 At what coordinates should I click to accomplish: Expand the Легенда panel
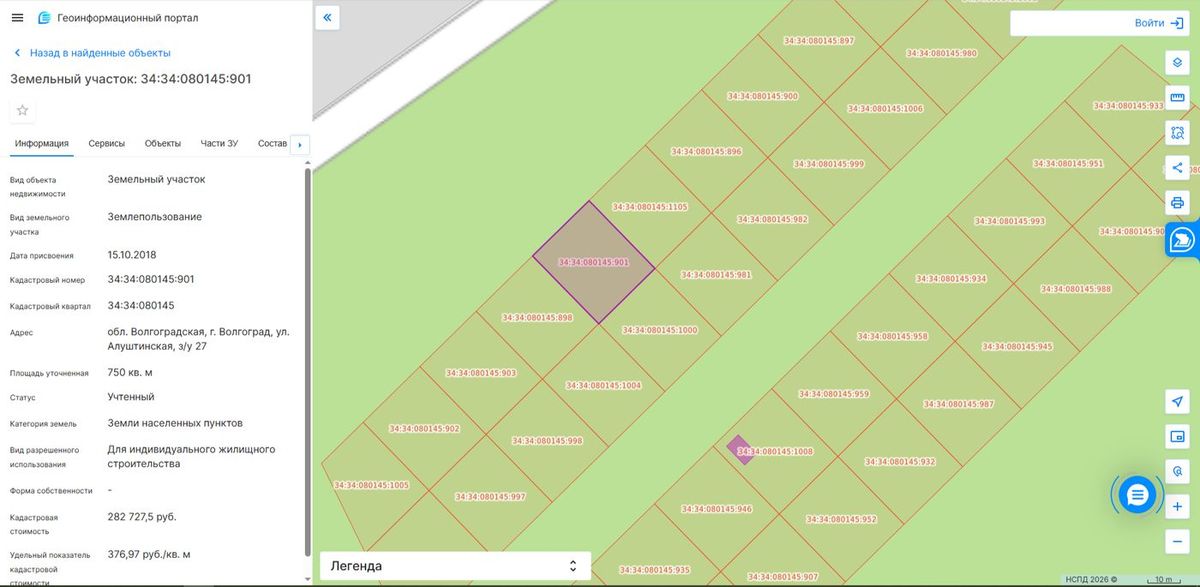[x=455, y=566]
